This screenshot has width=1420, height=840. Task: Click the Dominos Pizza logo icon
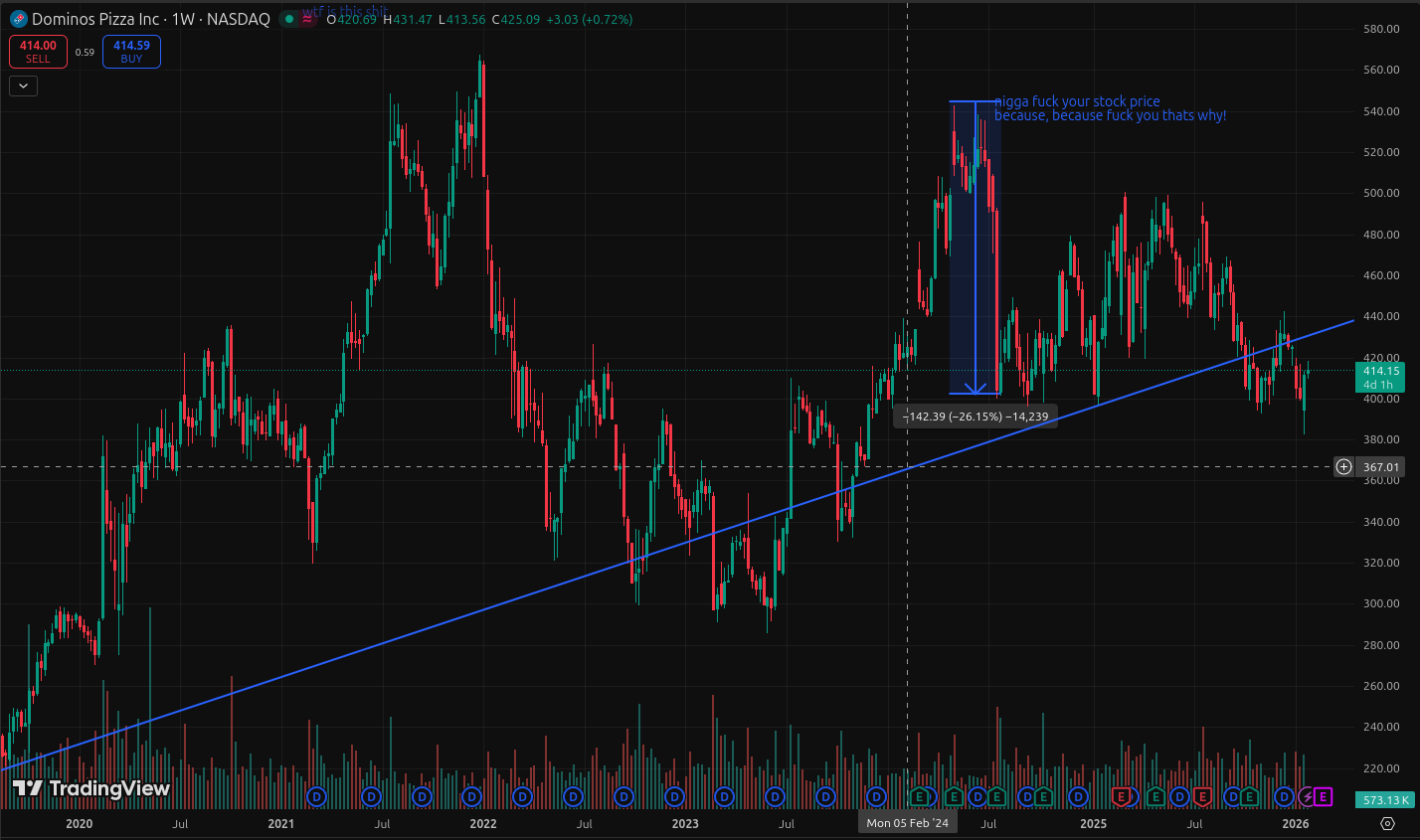point(18,19)
